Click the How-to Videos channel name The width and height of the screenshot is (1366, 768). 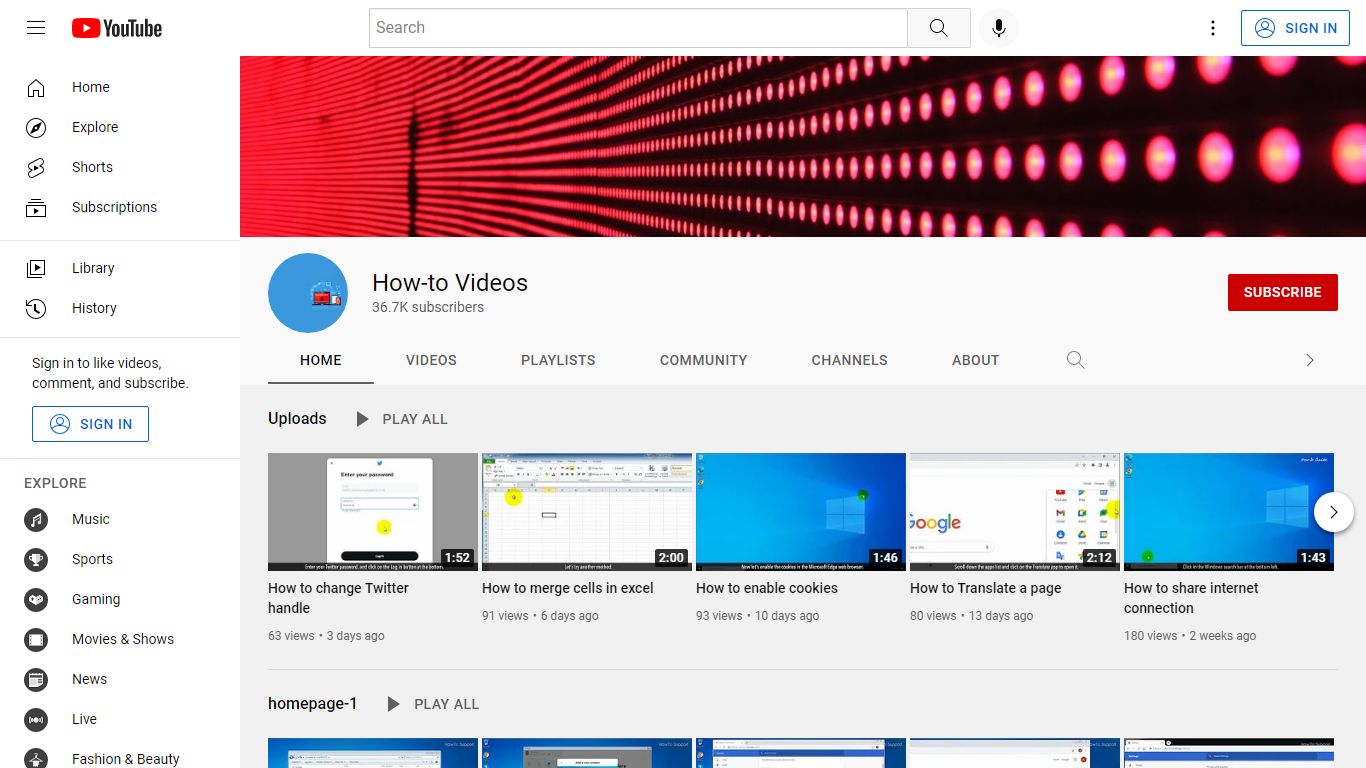pyautogui.click(x=450, y=283)
